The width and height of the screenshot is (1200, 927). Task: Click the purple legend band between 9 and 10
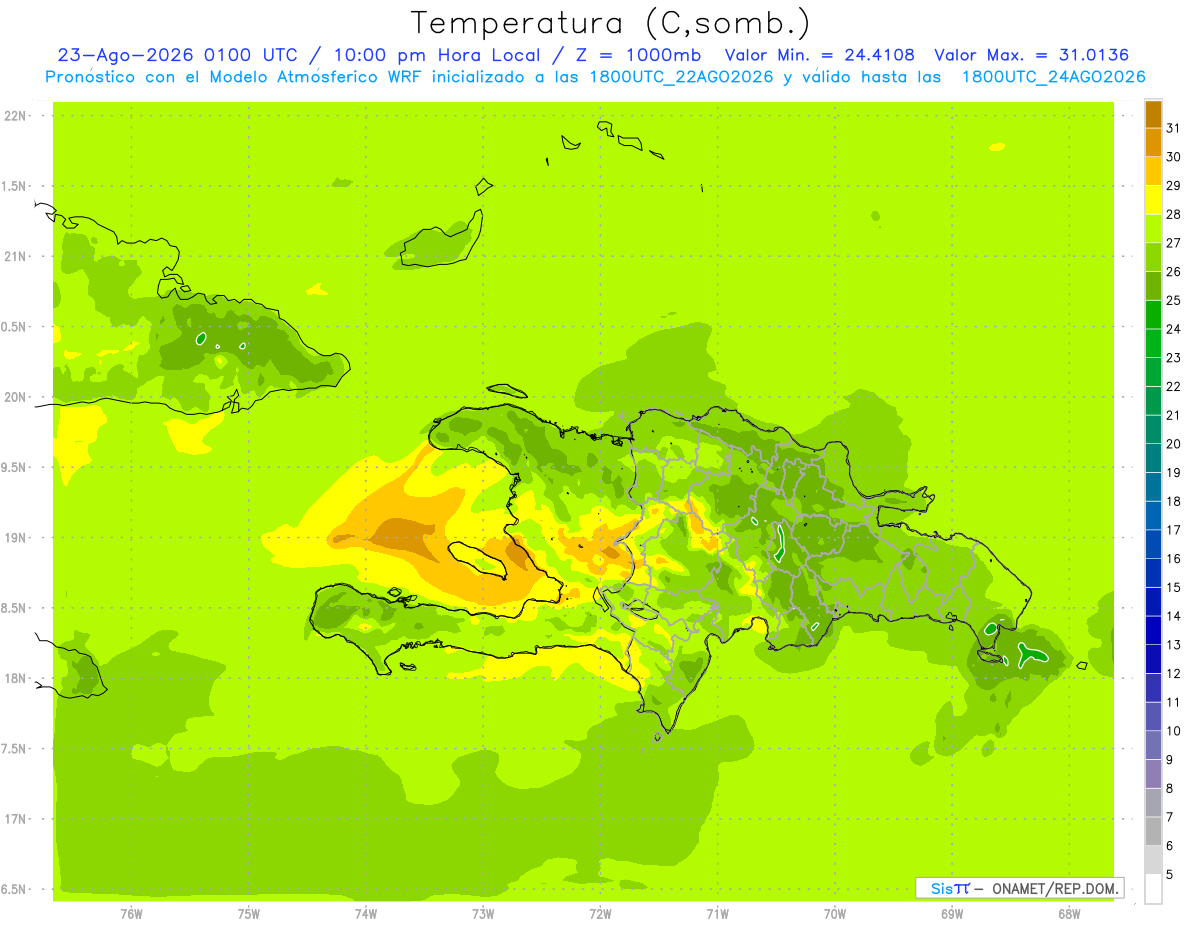point(1153,746)
